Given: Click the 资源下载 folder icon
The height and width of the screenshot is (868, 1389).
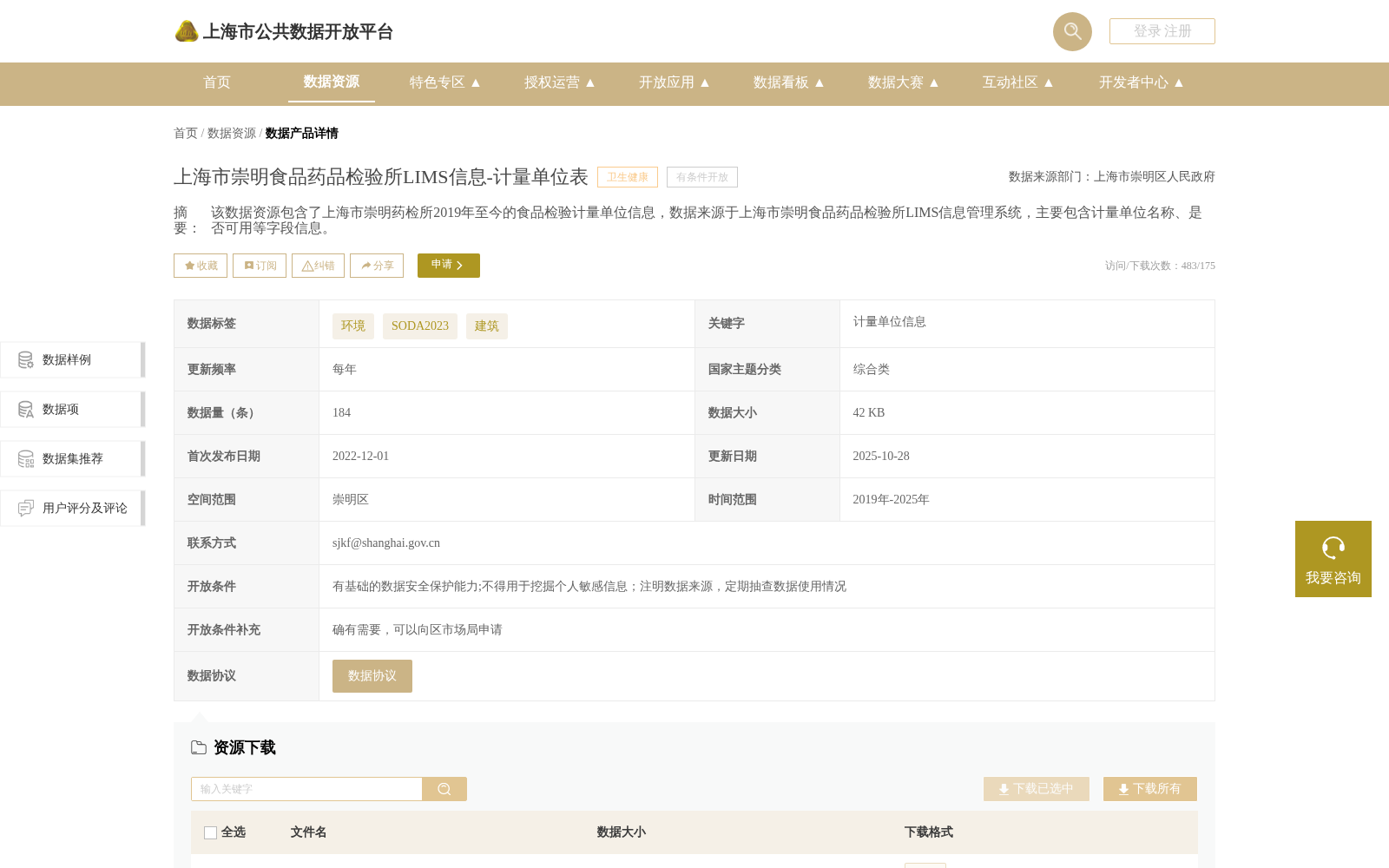Looking at the screenshot, I should (199, 747).
